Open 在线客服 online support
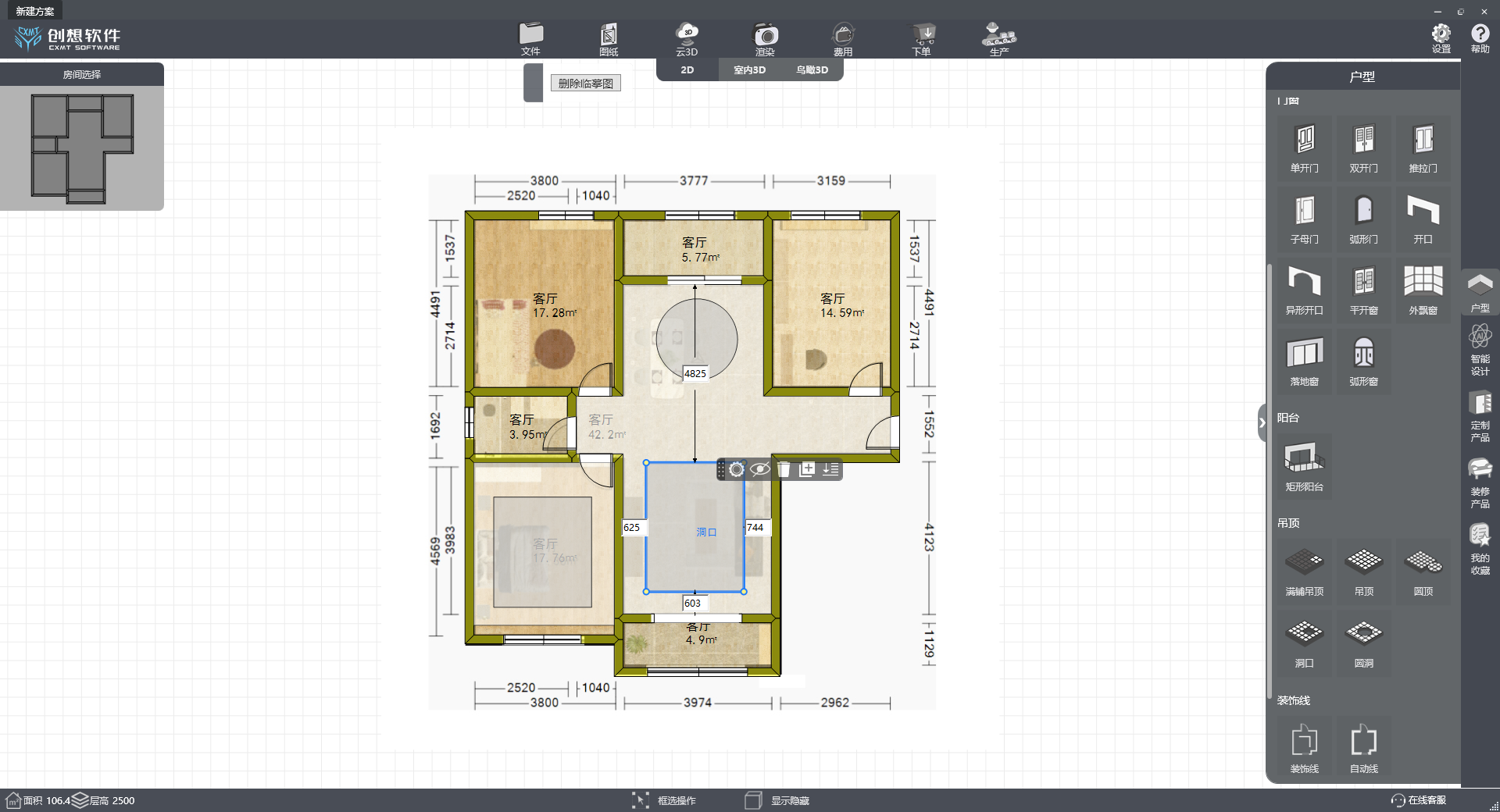The width and height of the screenshot is (1500, 812). tap(1419, 800)
